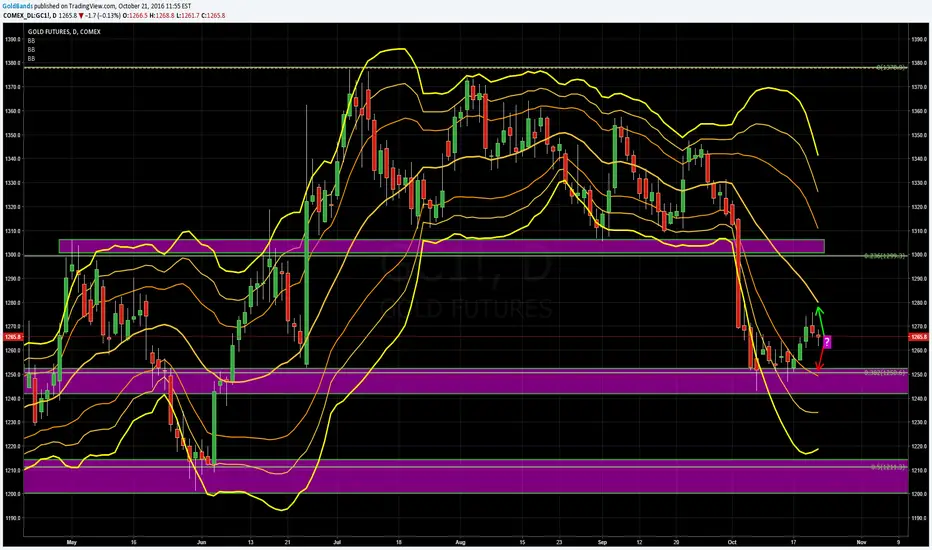
Task: Click the high price H:1268.8
Action: pyautogui.click(x=163, y=15)
